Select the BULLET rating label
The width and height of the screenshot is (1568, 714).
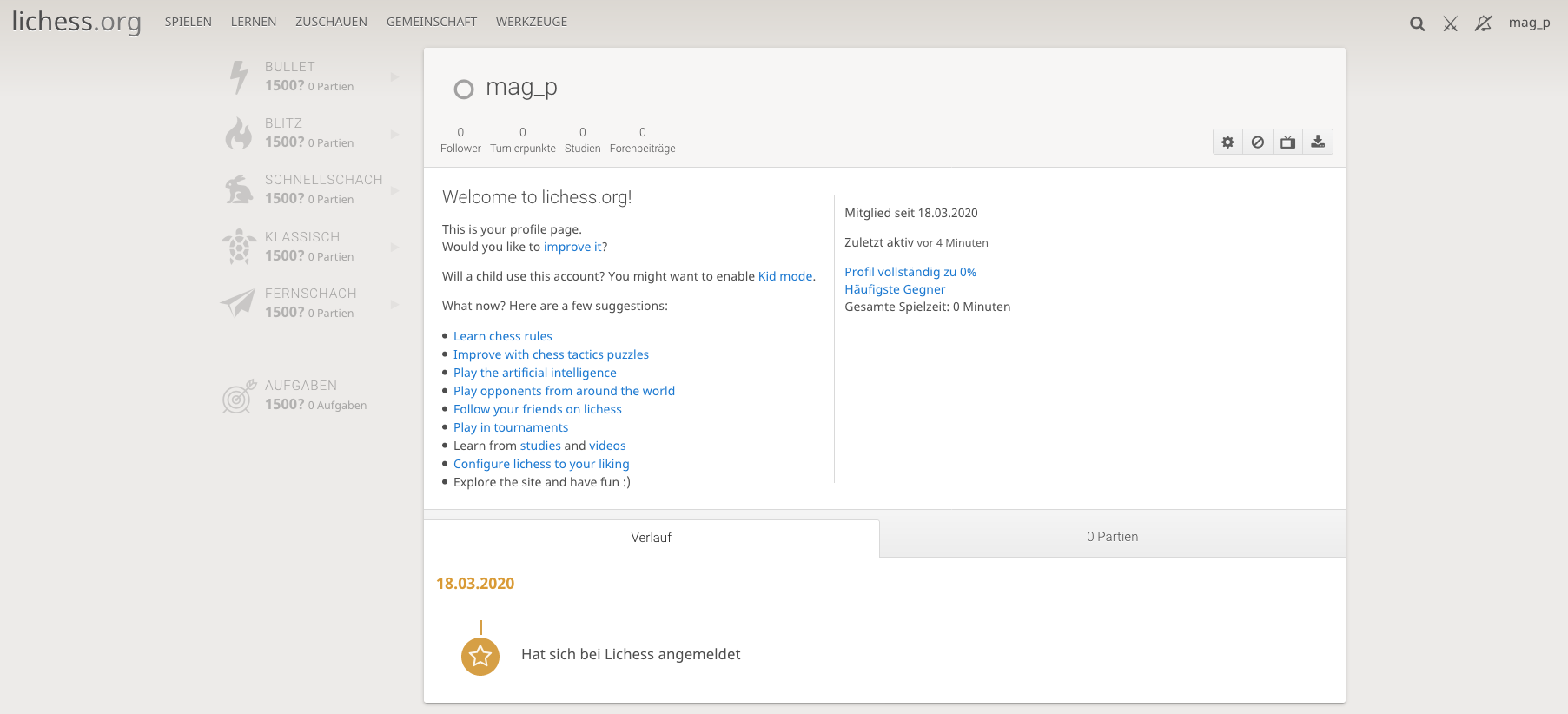(290, 67)
